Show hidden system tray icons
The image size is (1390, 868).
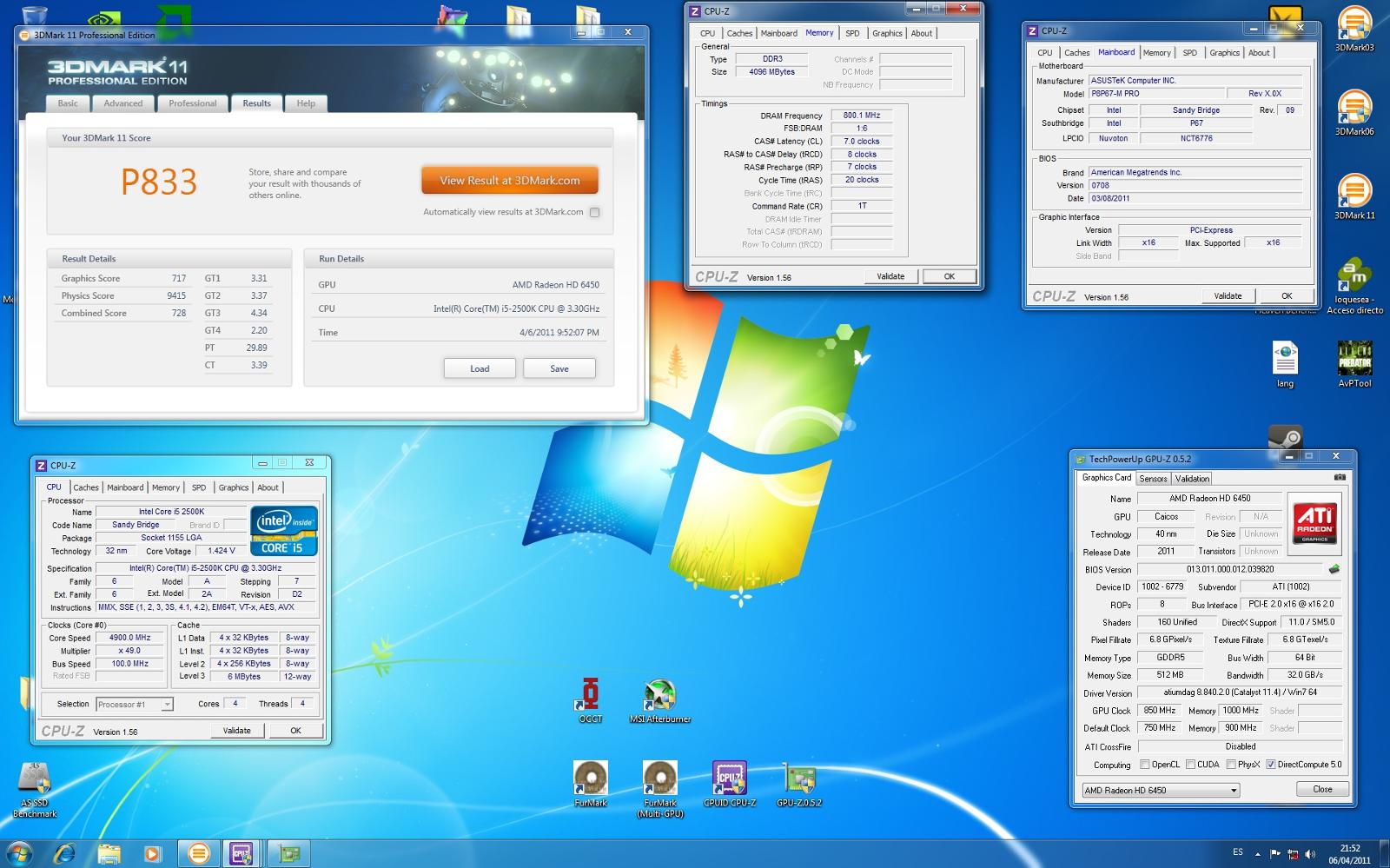coord(1256,853)
